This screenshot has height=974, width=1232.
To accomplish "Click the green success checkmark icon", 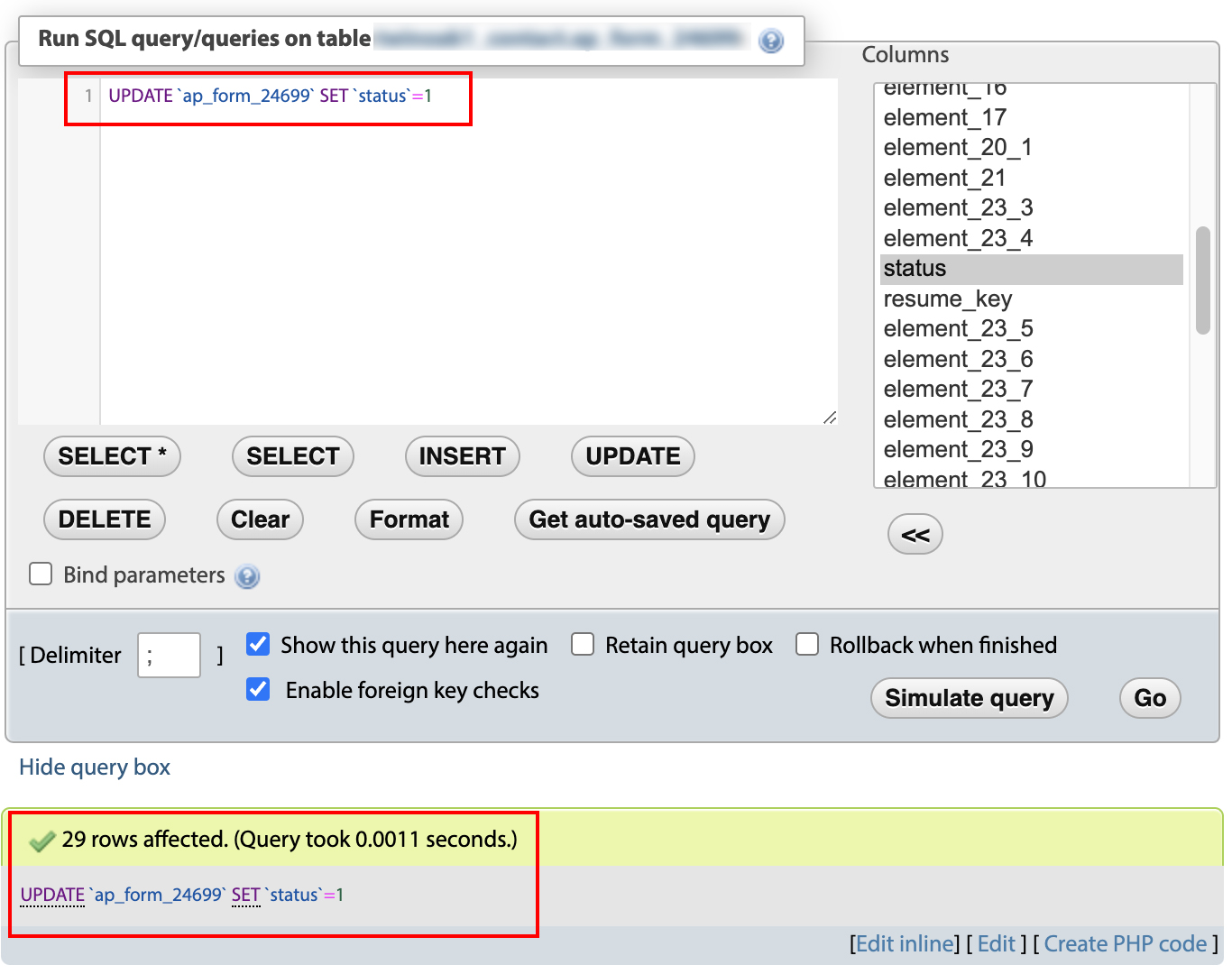I will 41,841.
